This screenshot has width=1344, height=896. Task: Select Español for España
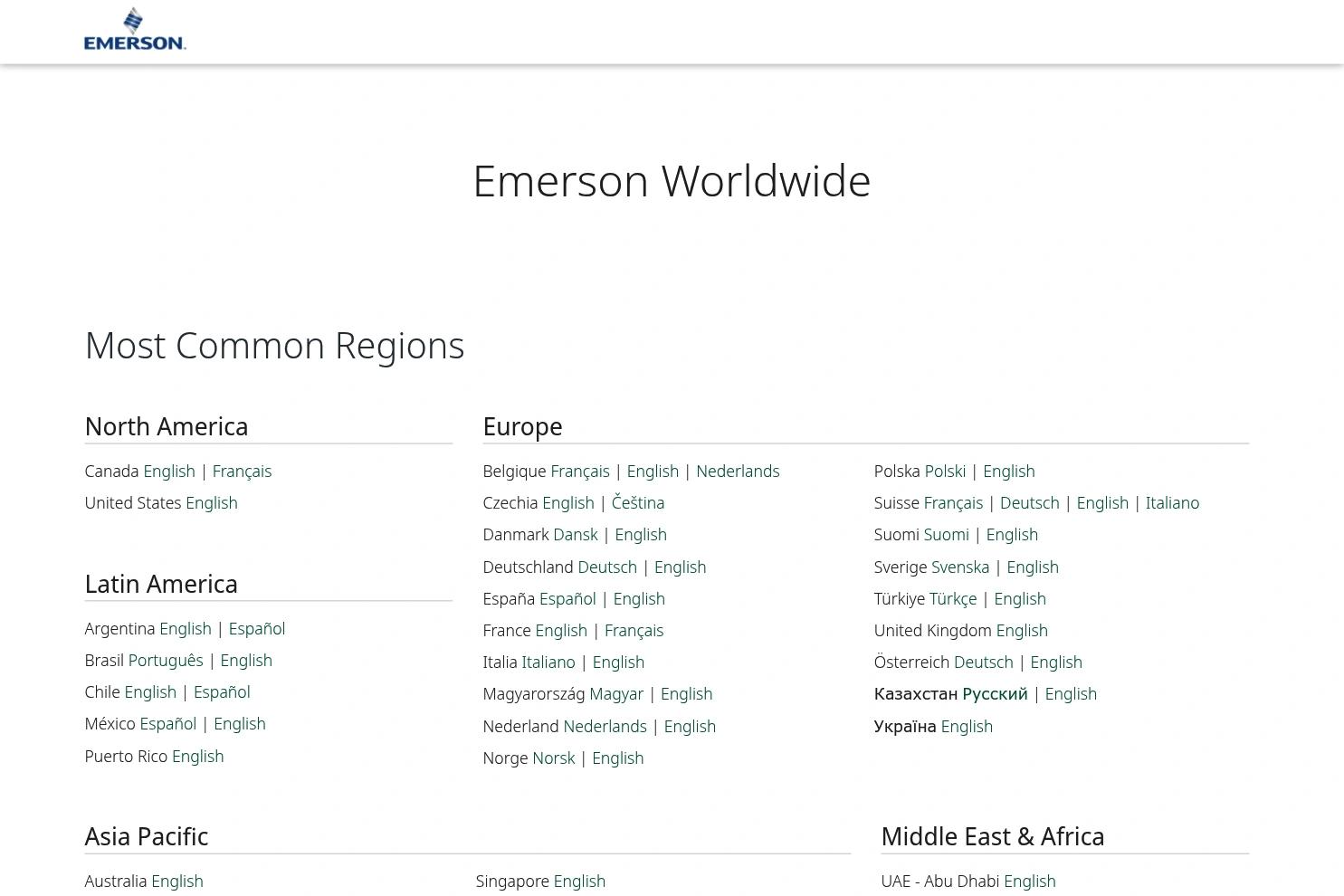pyautogui.click(x=567, y=598)
